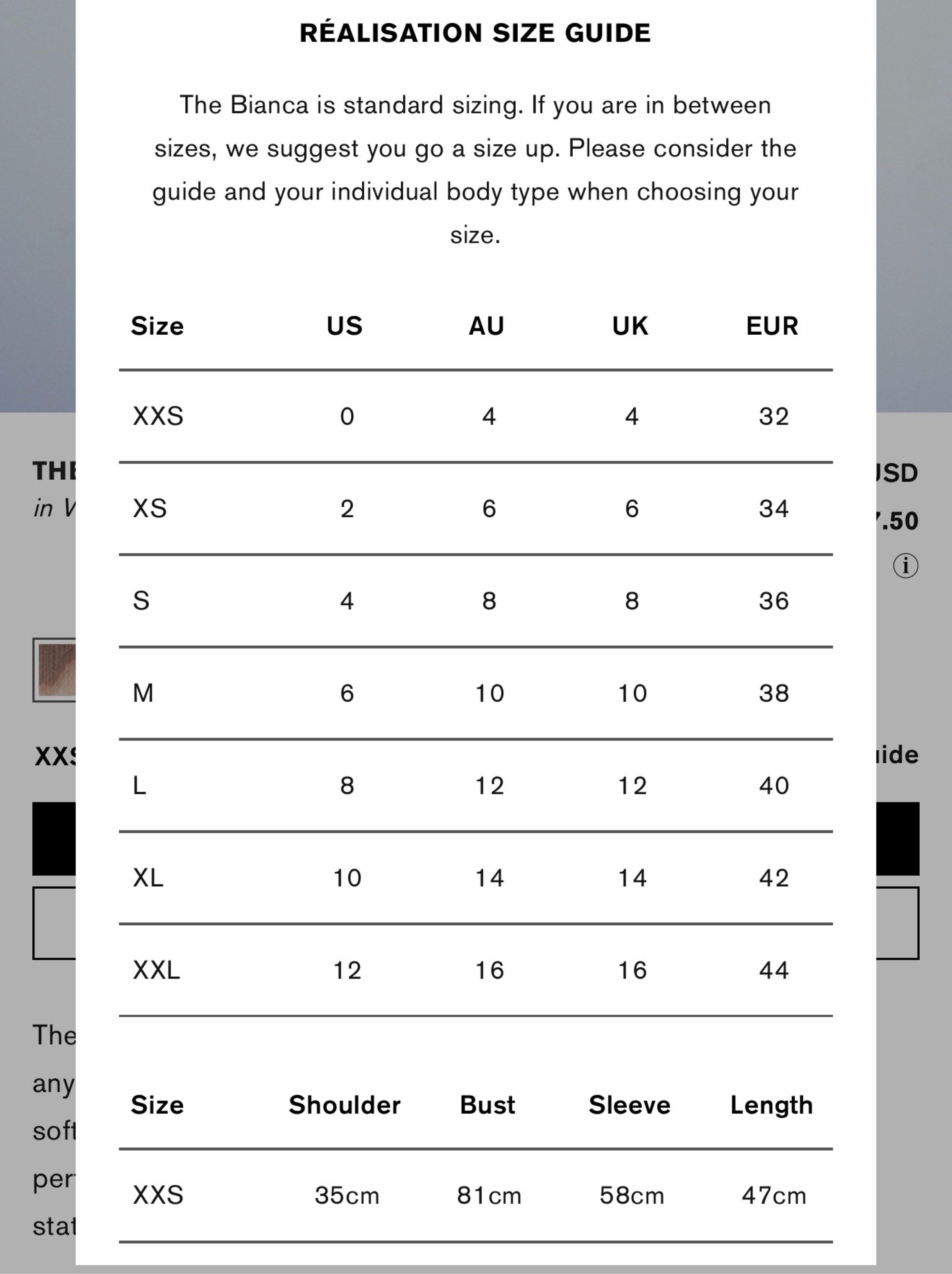Click the 35cm shoulder measurement cell
This screenshot has height=1274, width=952.
[x=347, y=1196]
